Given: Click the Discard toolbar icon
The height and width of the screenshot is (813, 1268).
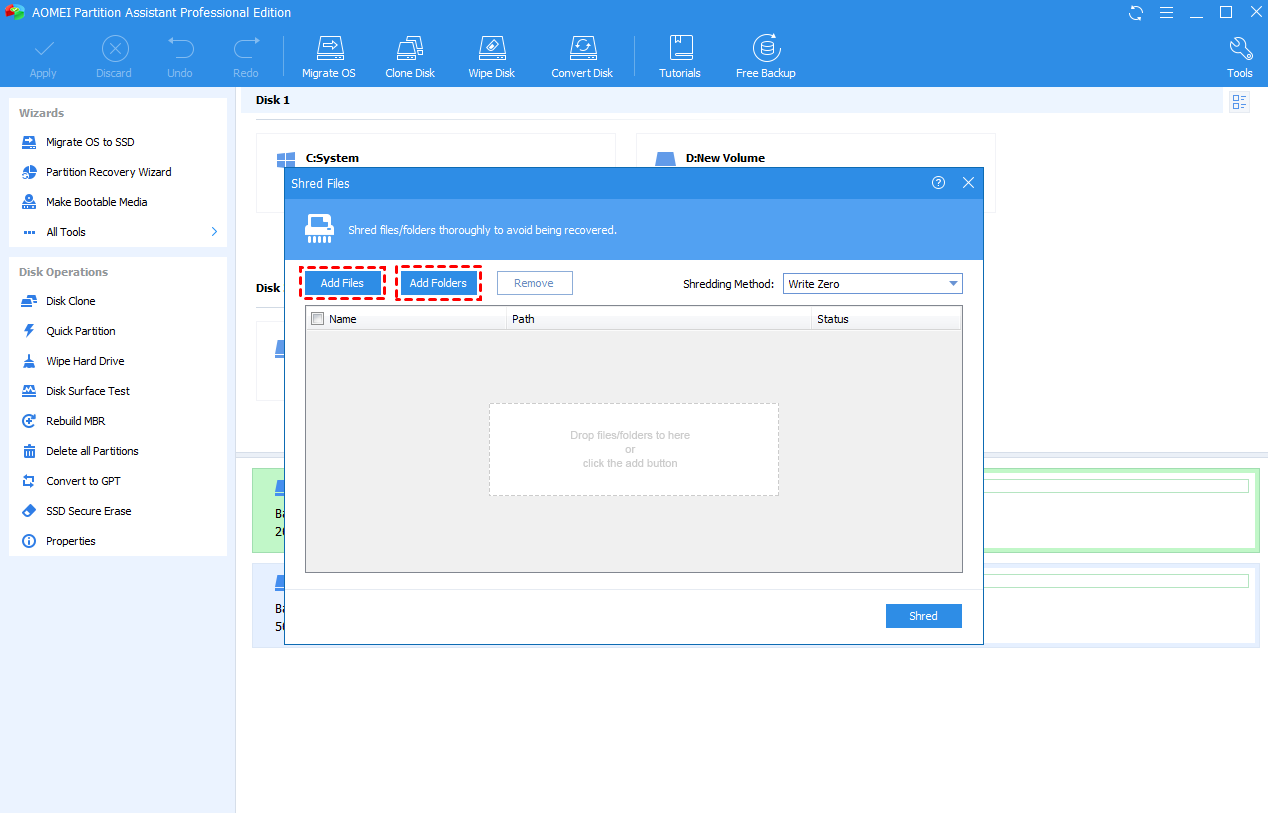Looking at the screenshot, I should point(115,48).
